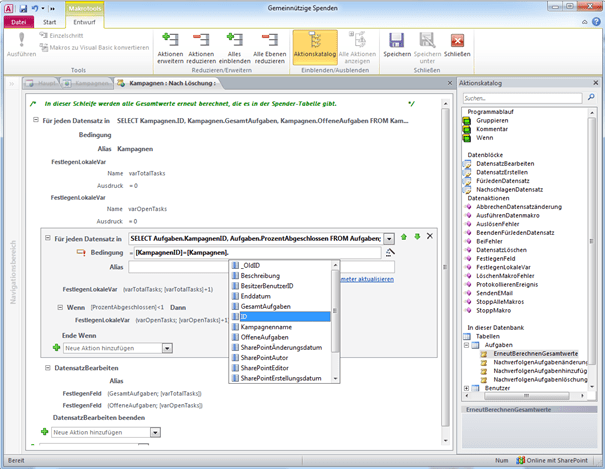The width and height of the screenshot is (605, 469).
Task: Click Aktionen erweitern icon
Action: click(x=170, y=40)
